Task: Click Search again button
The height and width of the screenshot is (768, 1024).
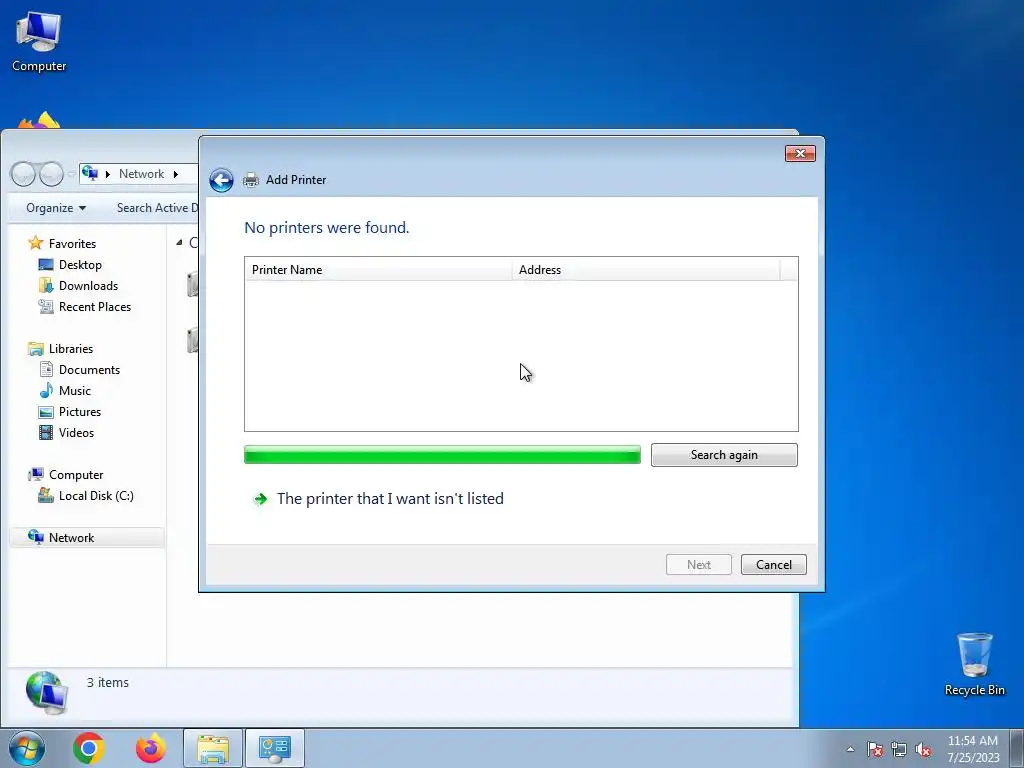Action: click(724, 455)
